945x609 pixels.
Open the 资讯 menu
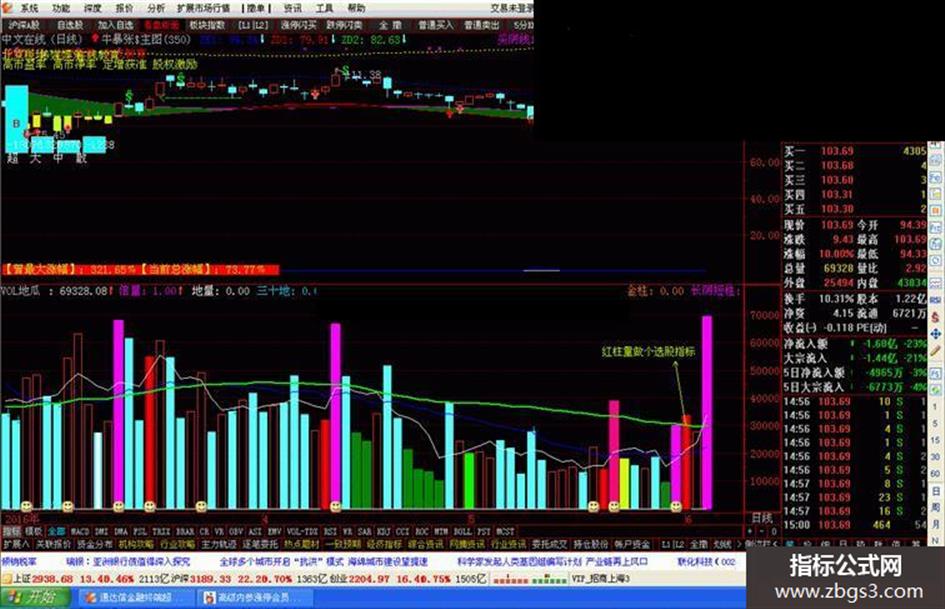pyautogui.click(x=292, y=8)
